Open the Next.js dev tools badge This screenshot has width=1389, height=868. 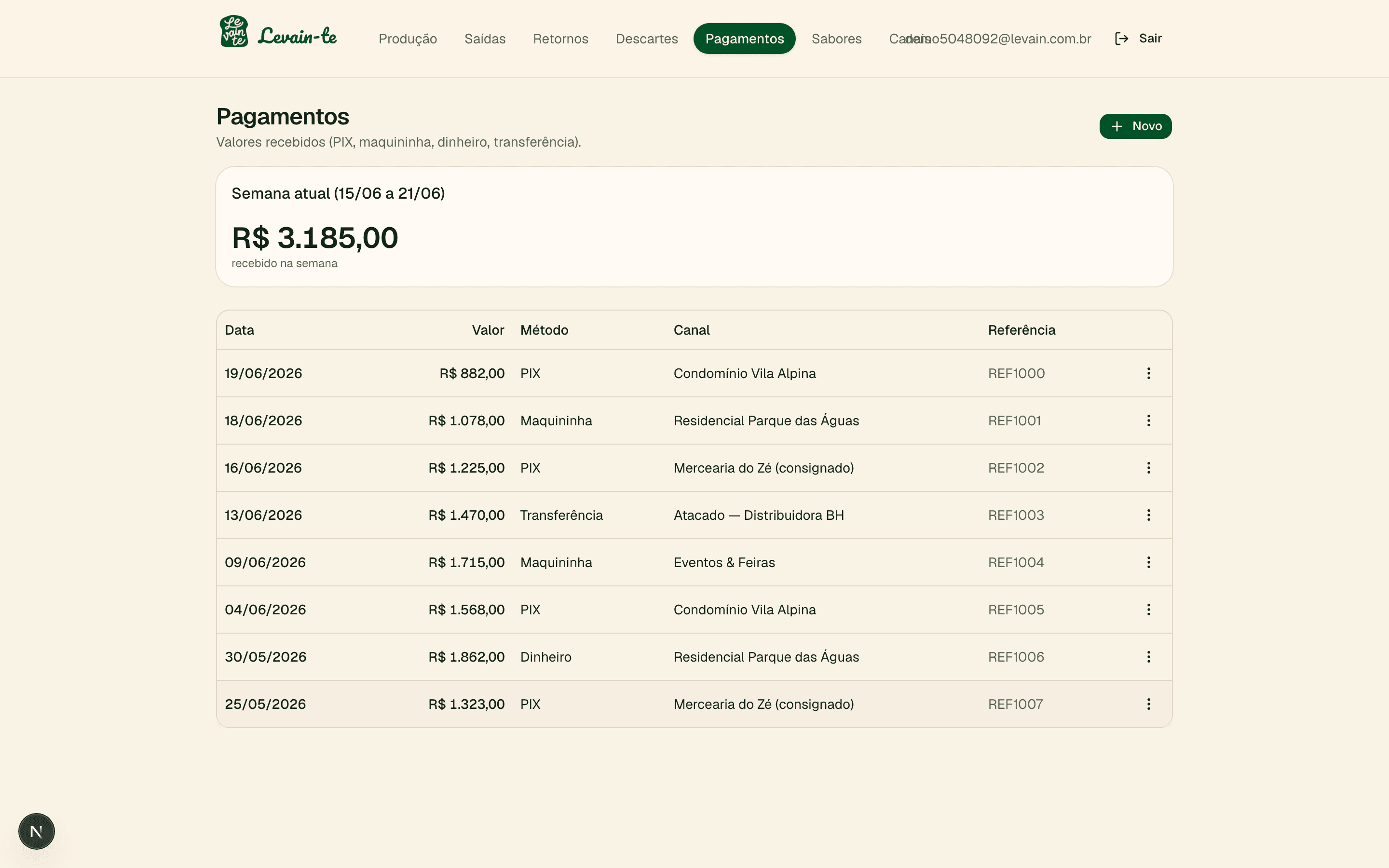36,831
